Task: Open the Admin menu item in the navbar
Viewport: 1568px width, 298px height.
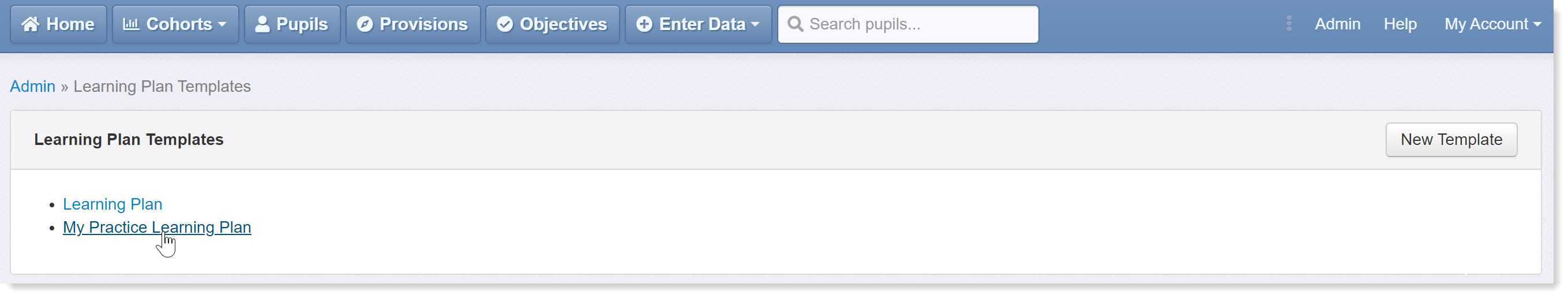Action: pyautogui.click(x=1337, y=24)
